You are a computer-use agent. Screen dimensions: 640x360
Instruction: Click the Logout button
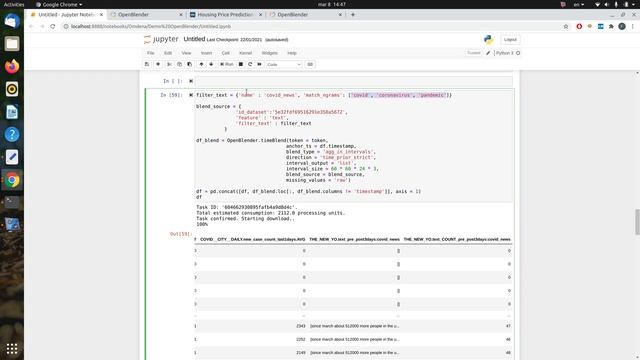pyautogui.click(x=510, y=40)
